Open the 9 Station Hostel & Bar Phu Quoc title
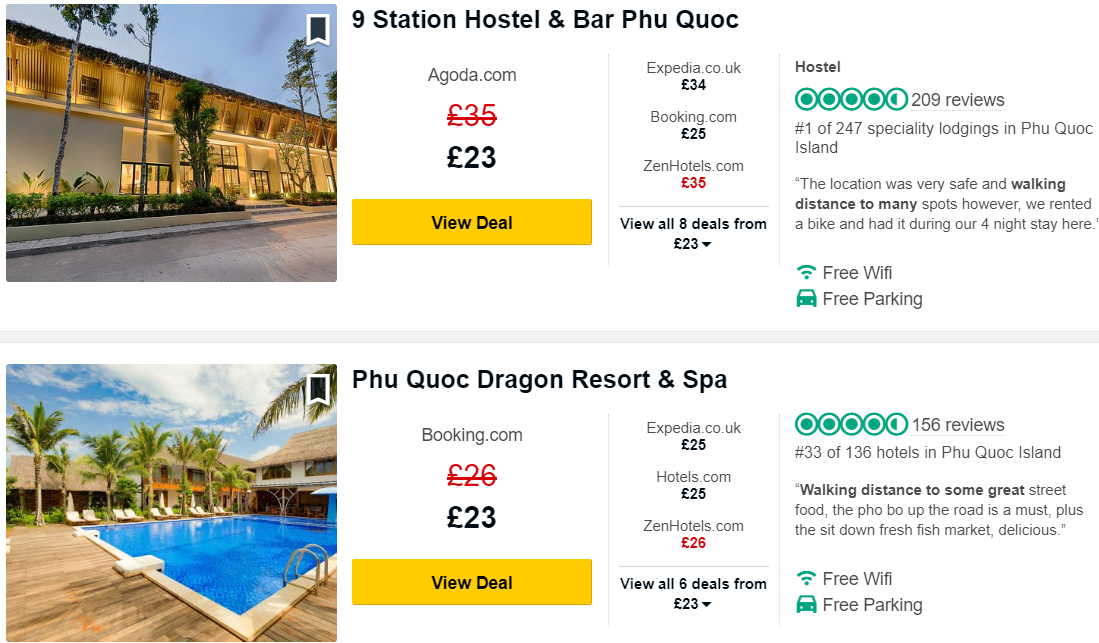Screen dimensions: 1099x643 click(x=545, y=20)
